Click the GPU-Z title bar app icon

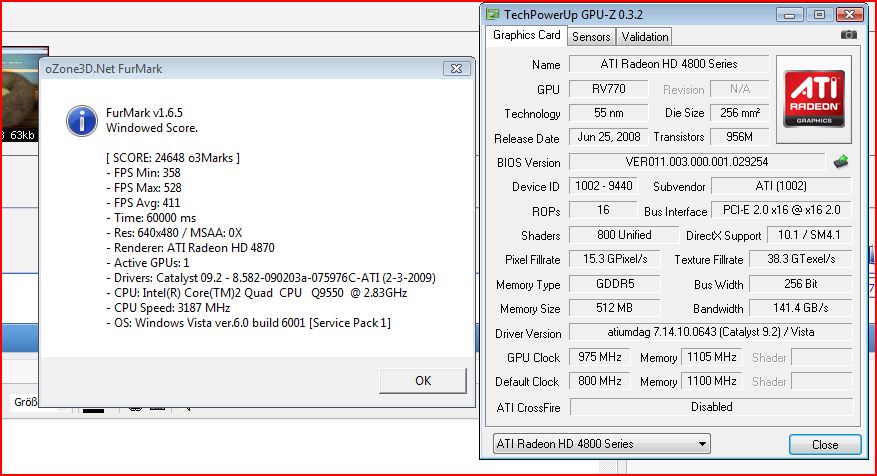(x=492, y=14)
